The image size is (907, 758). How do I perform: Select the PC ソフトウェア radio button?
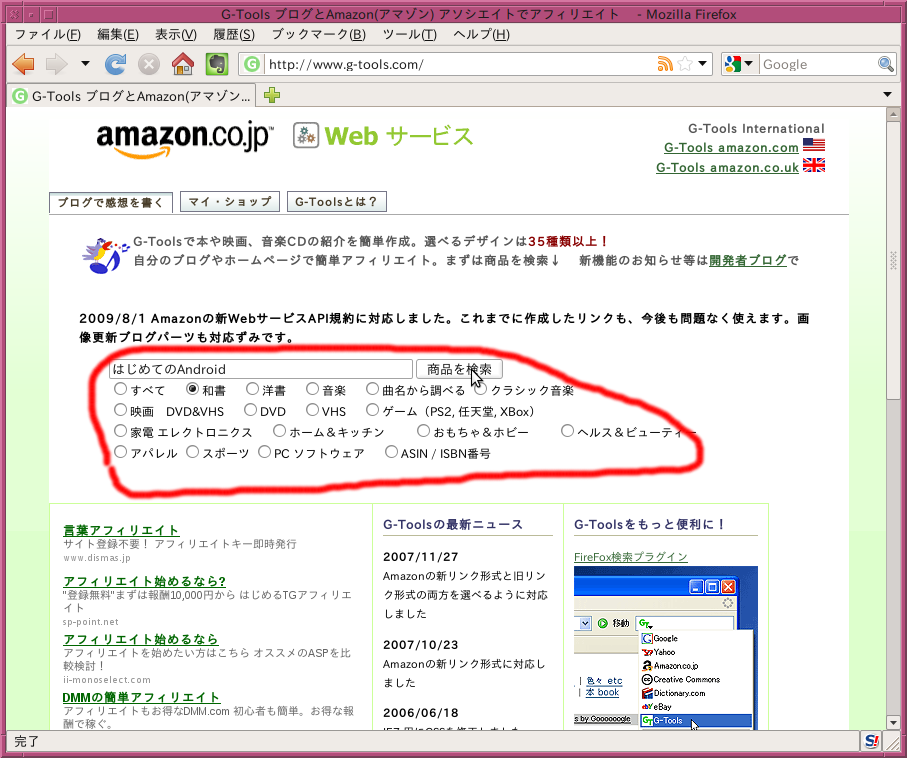pyautogui.click(x=264, y=451)
